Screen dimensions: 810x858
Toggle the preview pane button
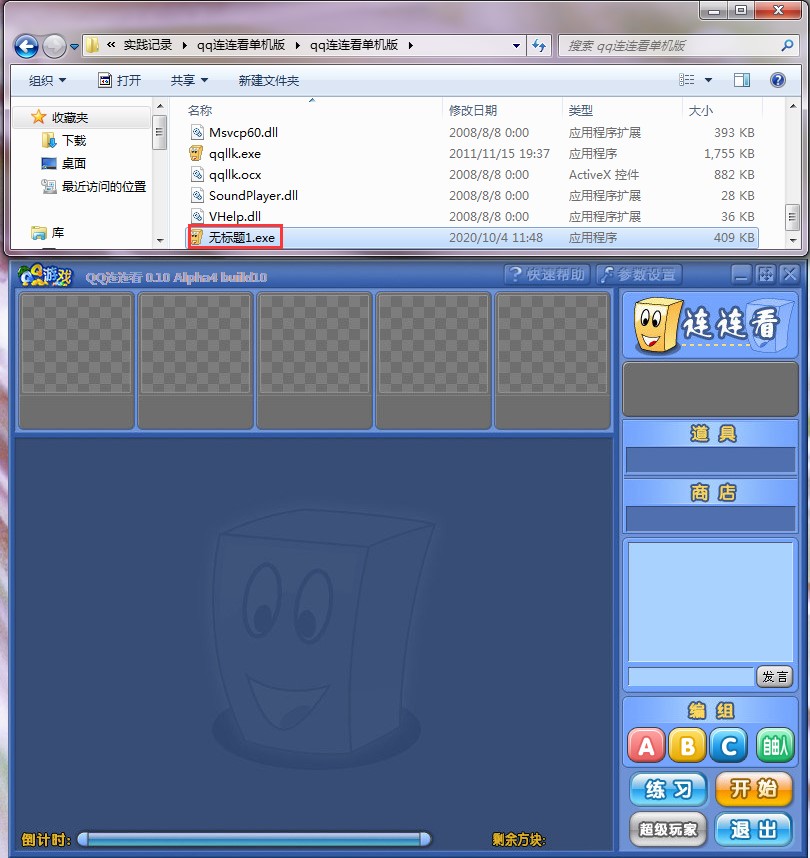742,80
